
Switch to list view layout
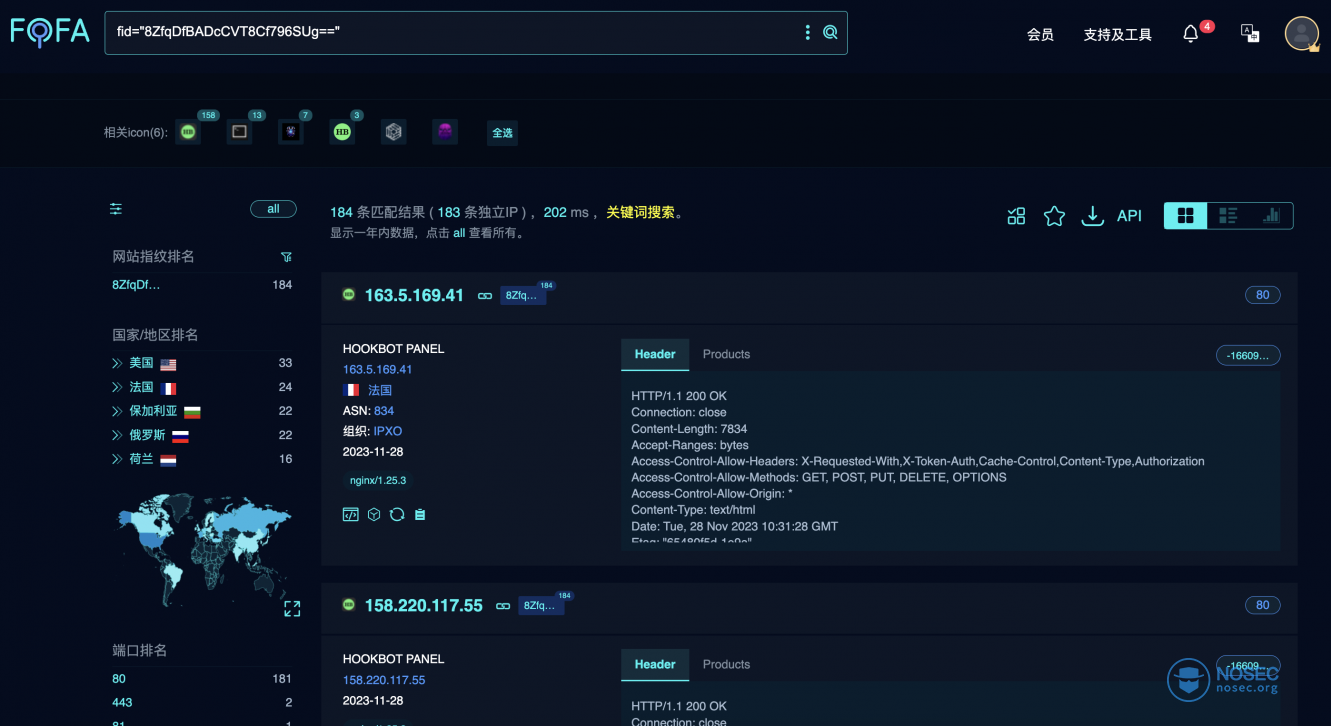pos(1228,216)
